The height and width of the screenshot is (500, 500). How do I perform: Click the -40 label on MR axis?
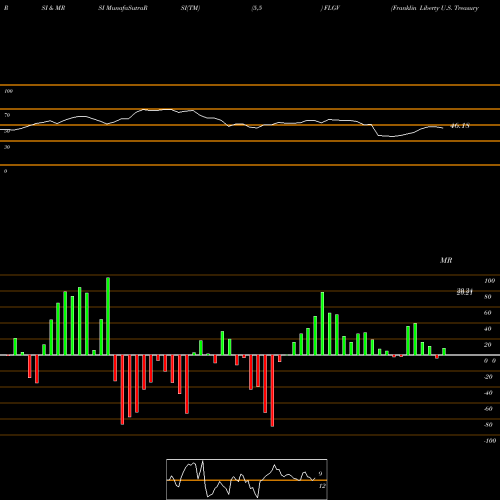488,393
